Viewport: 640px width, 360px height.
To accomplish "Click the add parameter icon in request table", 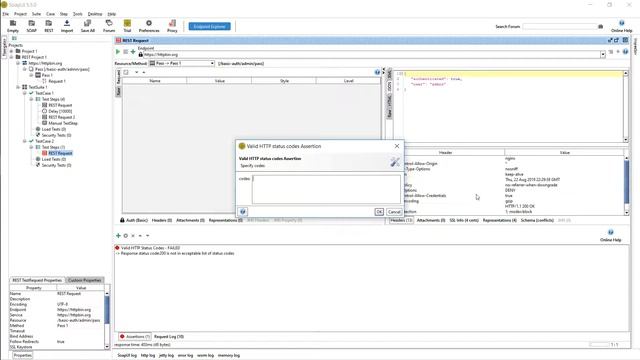I will (x=126, y=72).
